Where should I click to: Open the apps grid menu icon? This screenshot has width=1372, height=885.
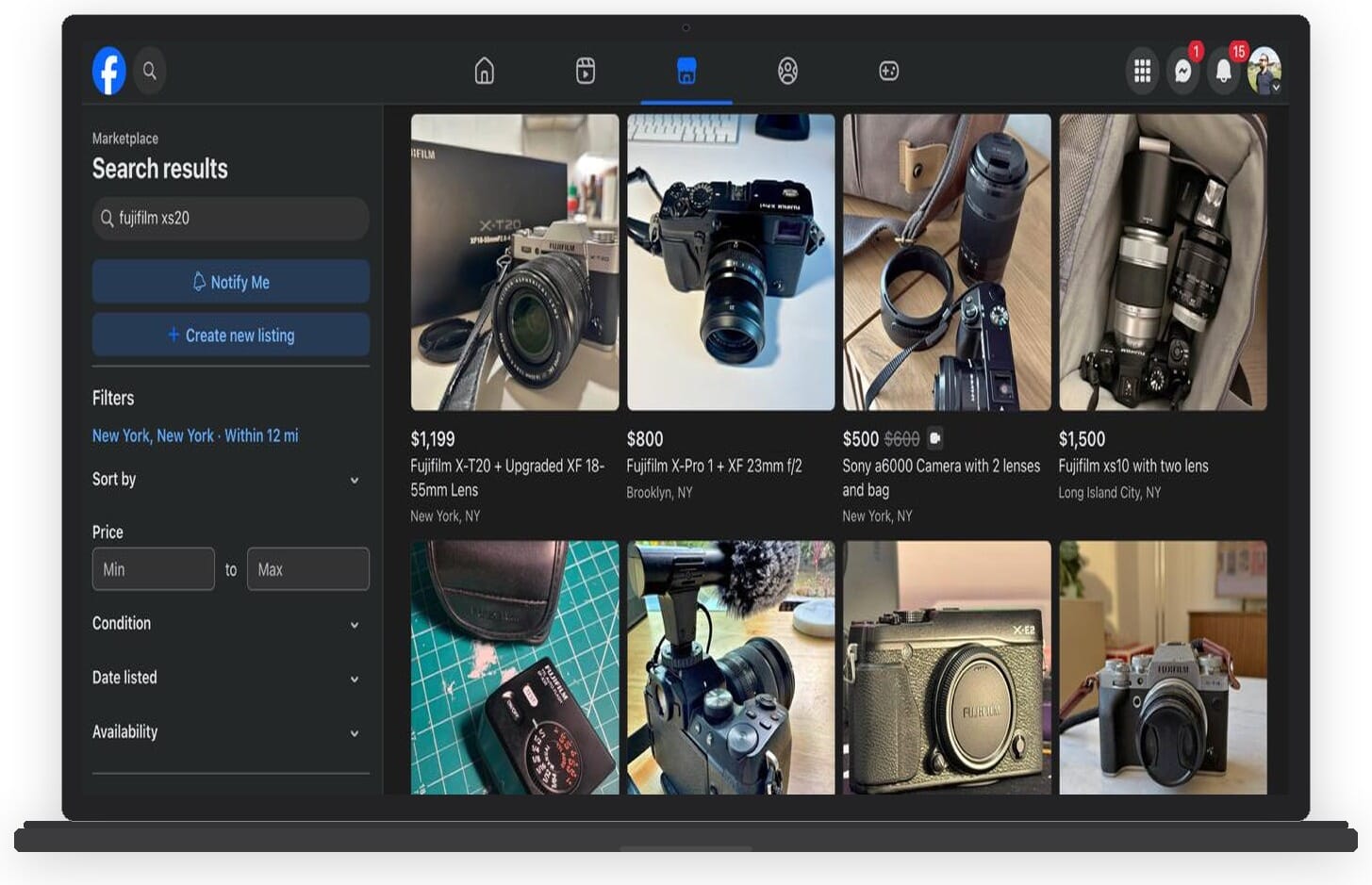tap(1142, 72)
